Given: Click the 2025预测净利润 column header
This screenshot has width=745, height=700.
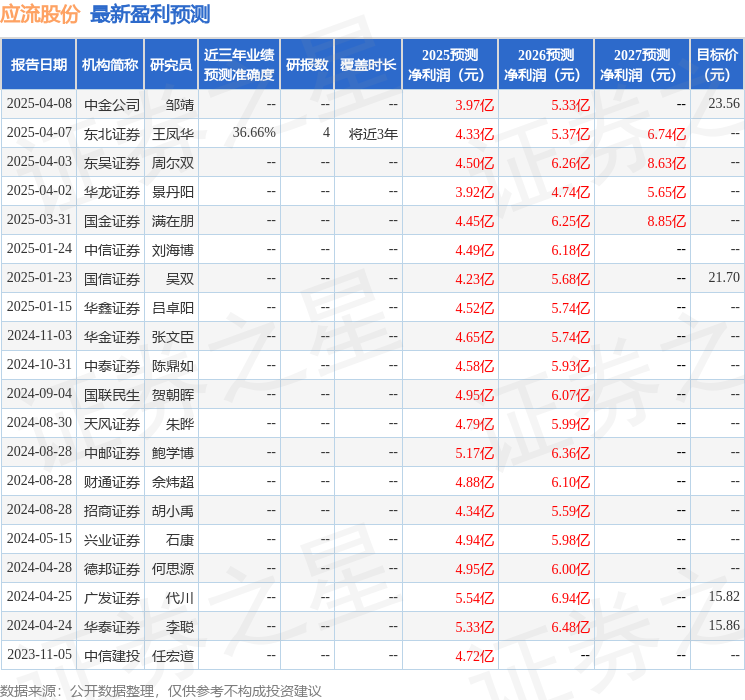Looking at the screenshot, I should [x=450, y=65].
